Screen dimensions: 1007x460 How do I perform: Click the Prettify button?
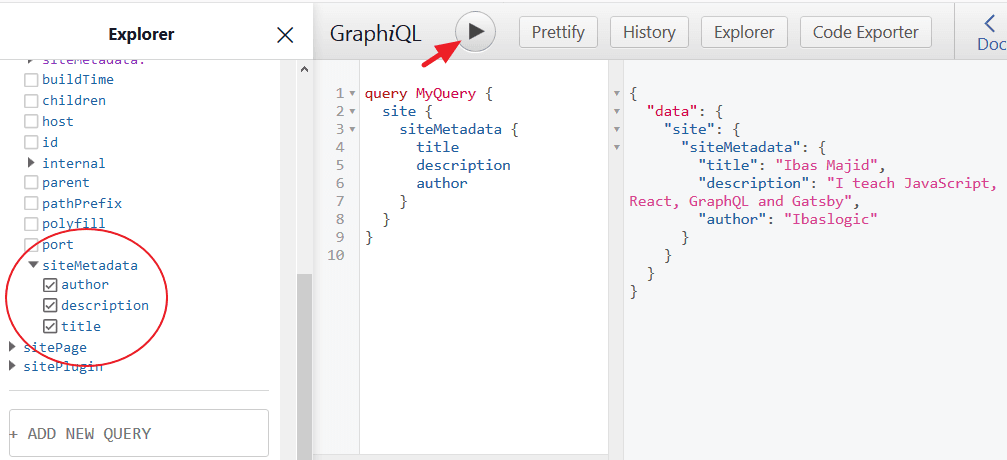(x=558, y=32)
